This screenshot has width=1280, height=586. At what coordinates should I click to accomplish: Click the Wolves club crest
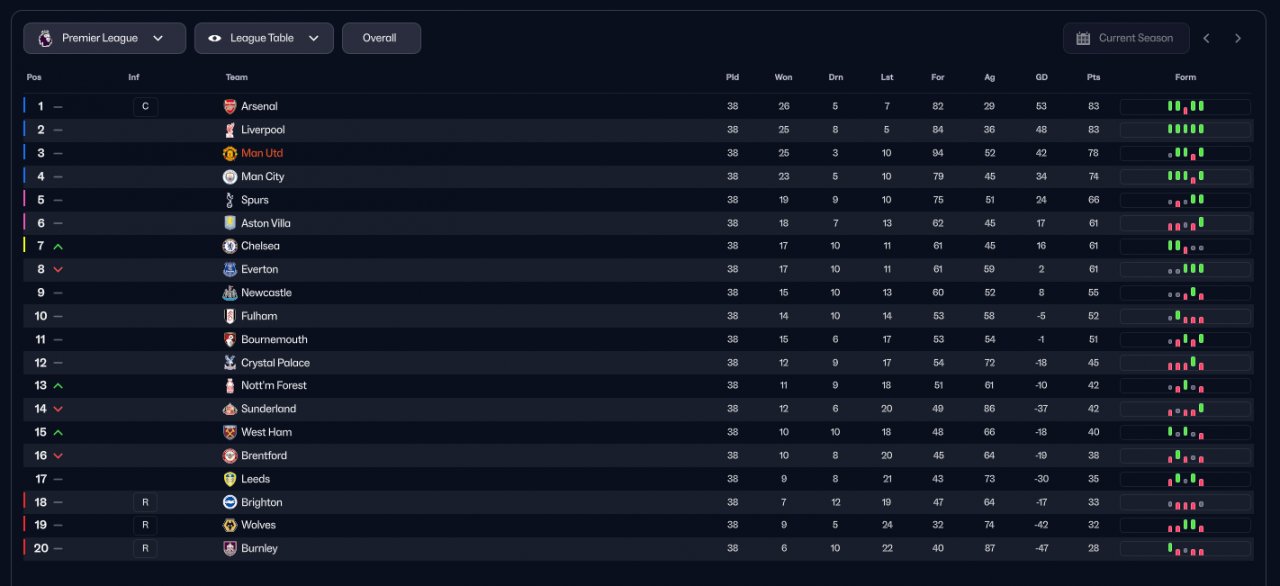[230, 525]
